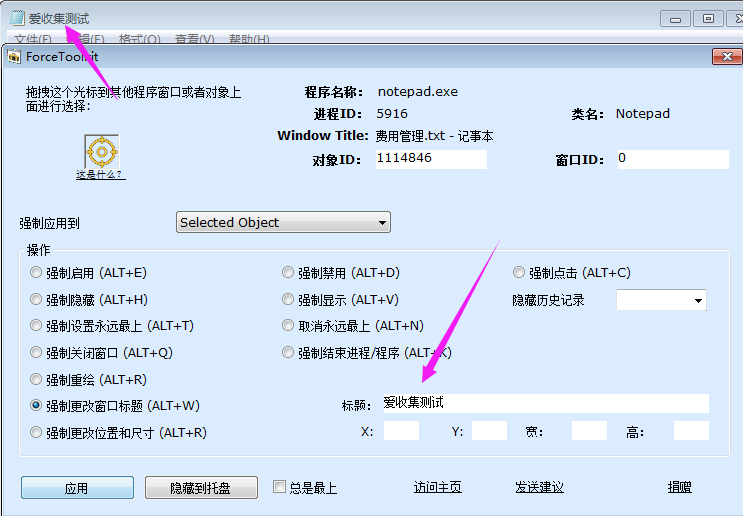Screen dimensions: 743x516
Task: Choose 强制结束进程/程序 radio option
Action: pos(289,353)
